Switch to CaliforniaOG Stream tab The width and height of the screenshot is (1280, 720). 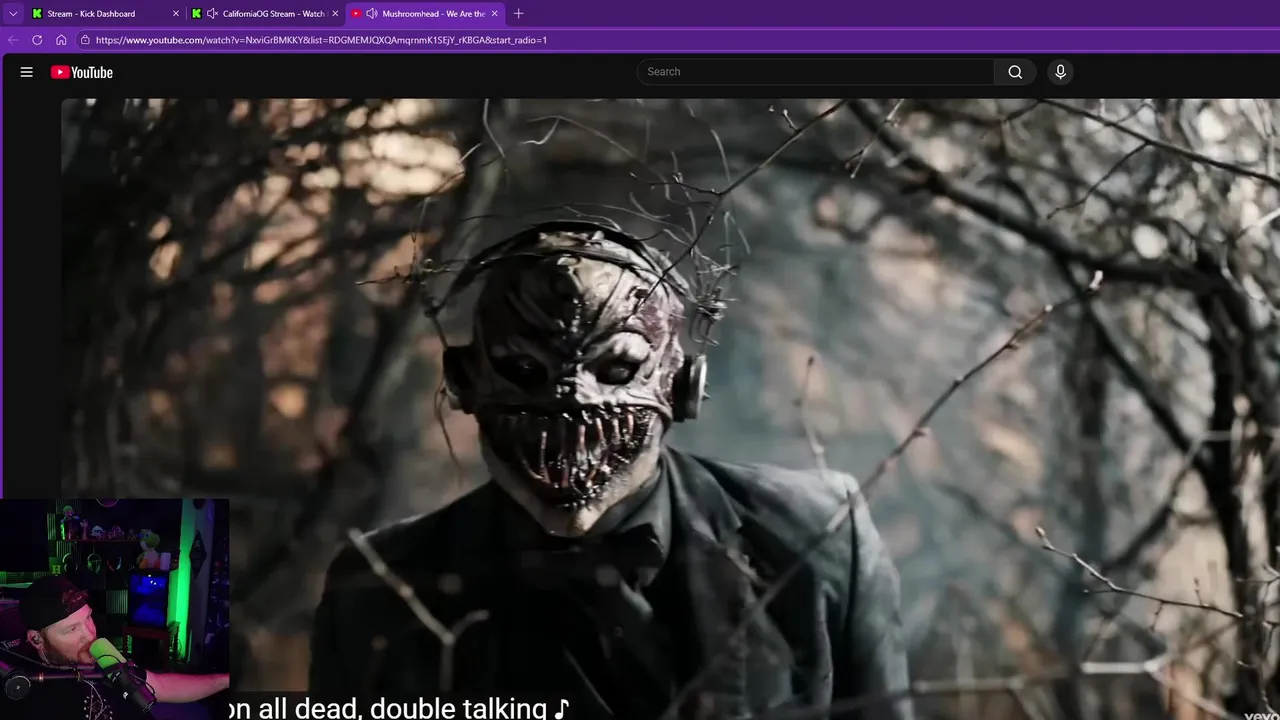coord(265,14)
